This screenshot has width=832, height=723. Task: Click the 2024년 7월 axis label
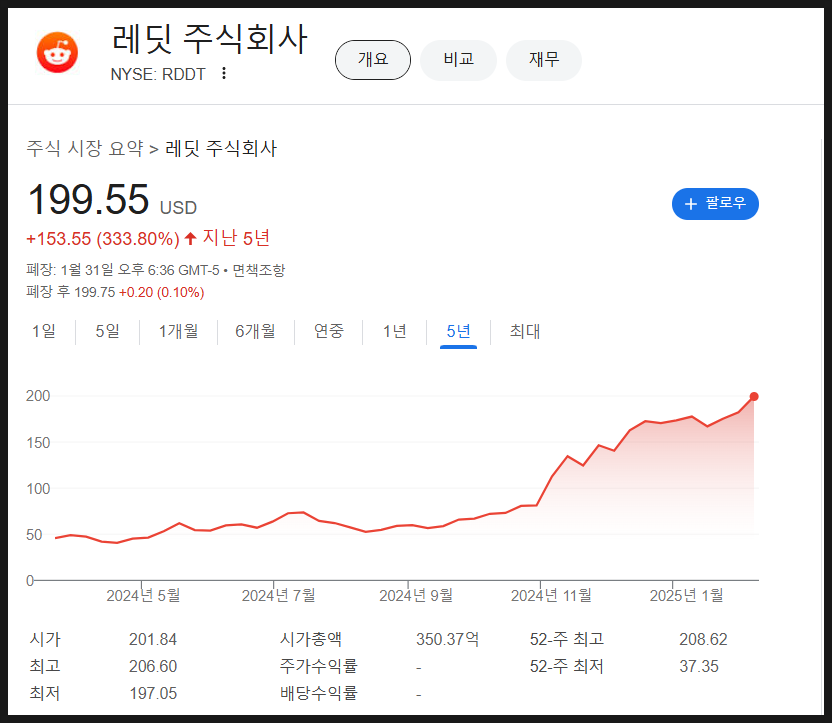[x=279, y=596]
